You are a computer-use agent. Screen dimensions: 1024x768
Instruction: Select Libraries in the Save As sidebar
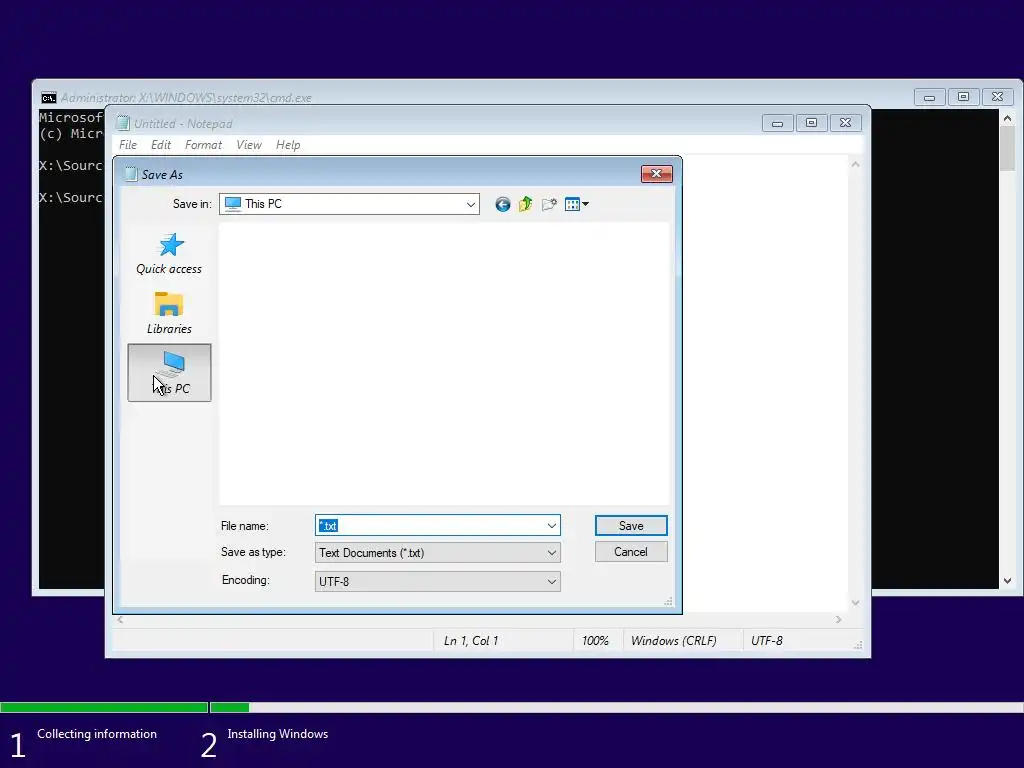pos(169,313)
